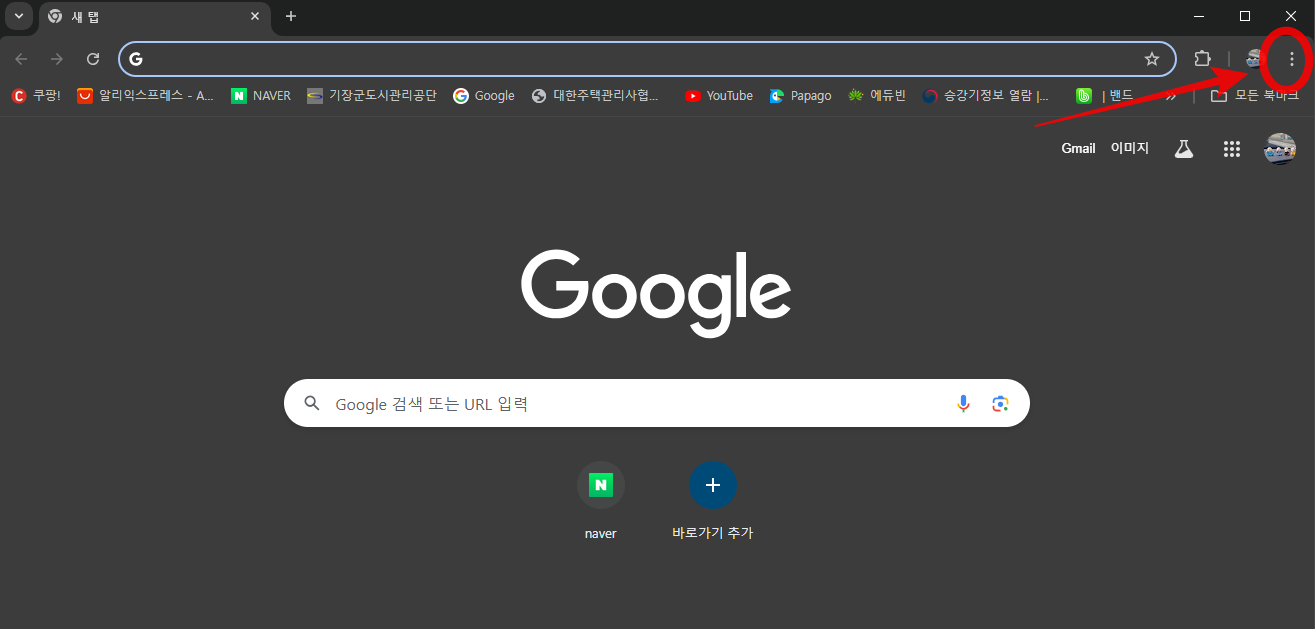The height and width of the screenshot is (629, 1315).
Task: Open the YouTube bookmark
Action: coord(719,96)
